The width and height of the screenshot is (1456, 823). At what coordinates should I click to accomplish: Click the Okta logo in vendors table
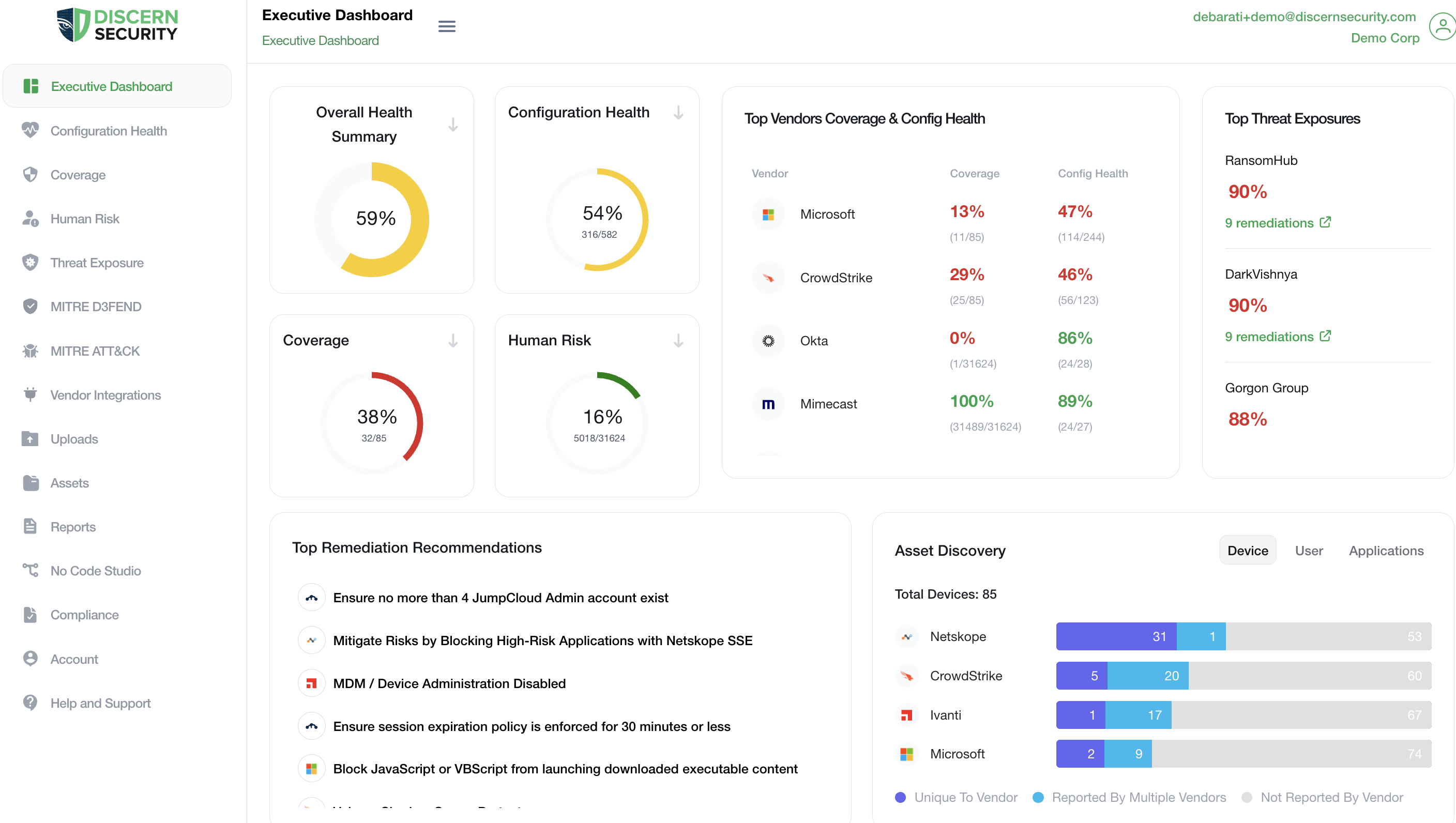(768, 341)
